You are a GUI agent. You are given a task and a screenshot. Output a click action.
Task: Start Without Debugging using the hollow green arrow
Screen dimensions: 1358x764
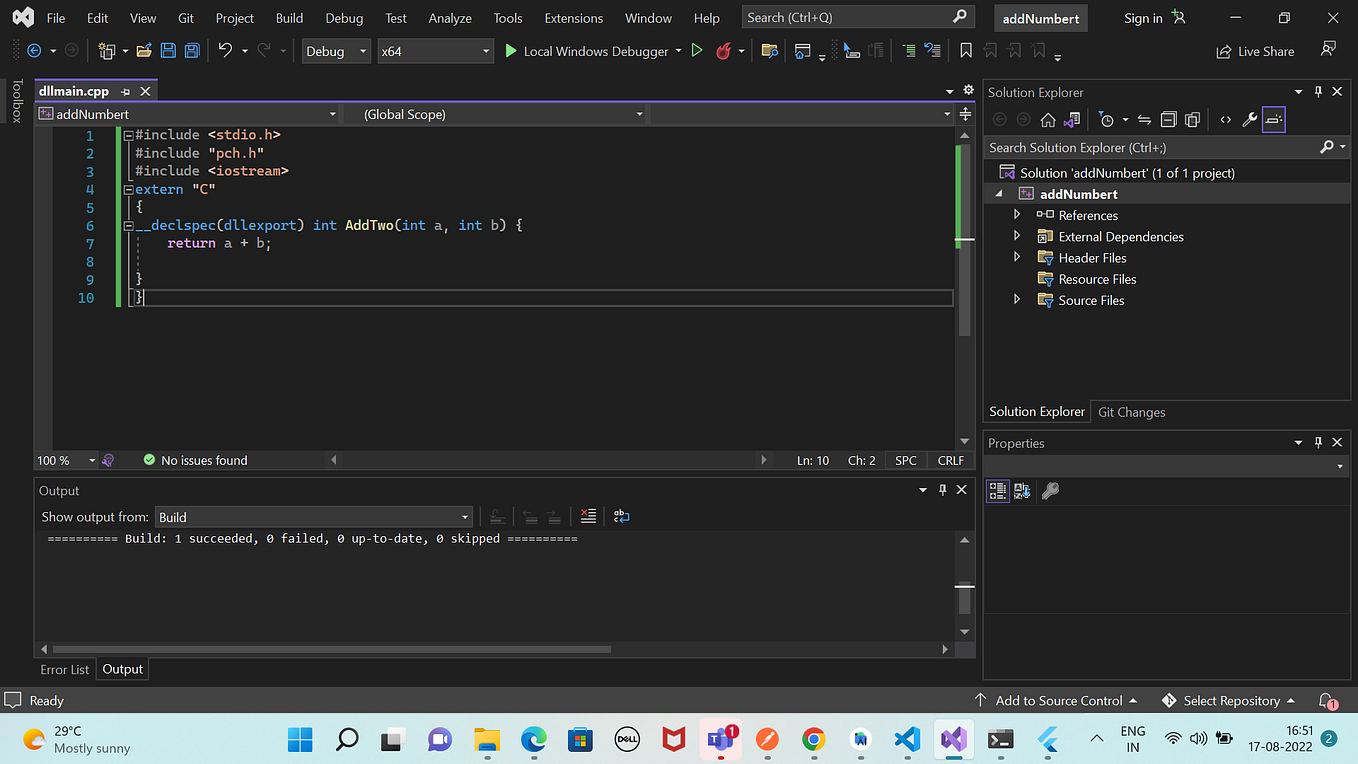(697, 51)
